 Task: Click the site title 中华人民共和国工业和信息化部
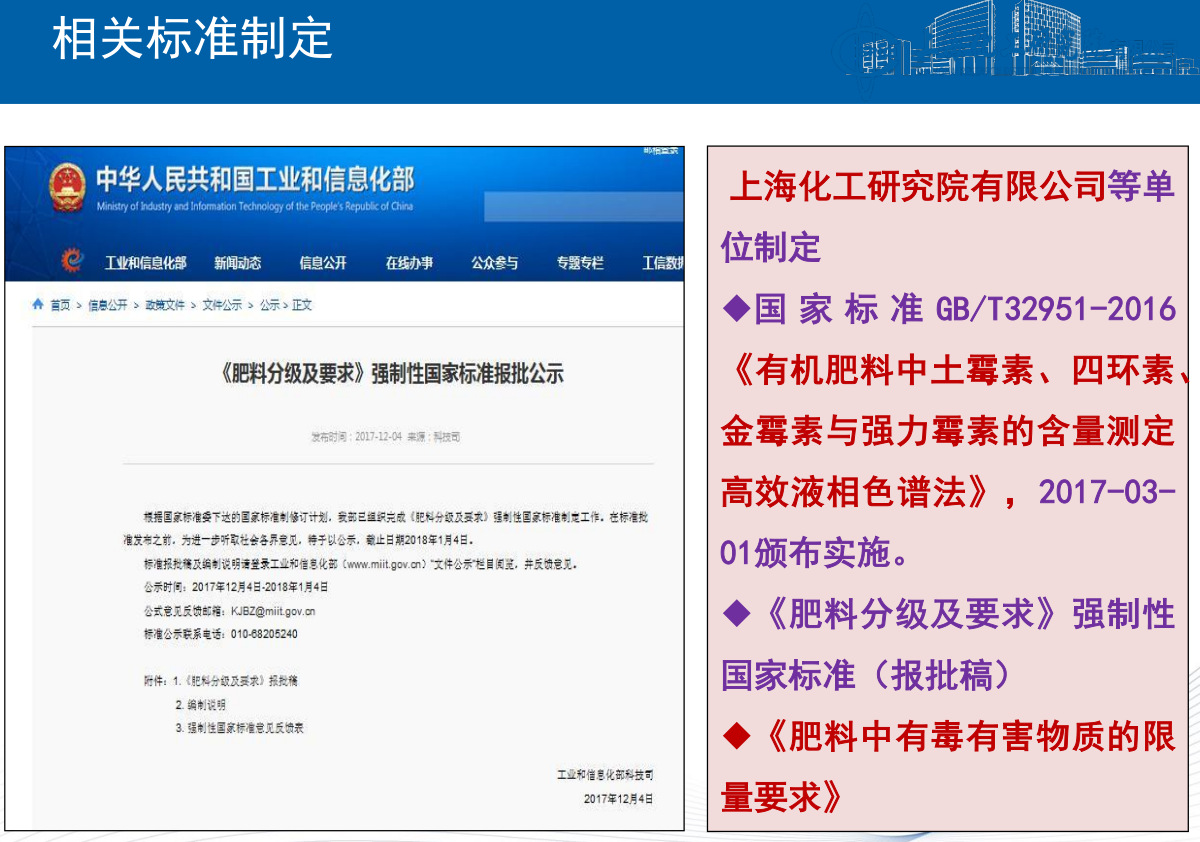tap(254, 181)
